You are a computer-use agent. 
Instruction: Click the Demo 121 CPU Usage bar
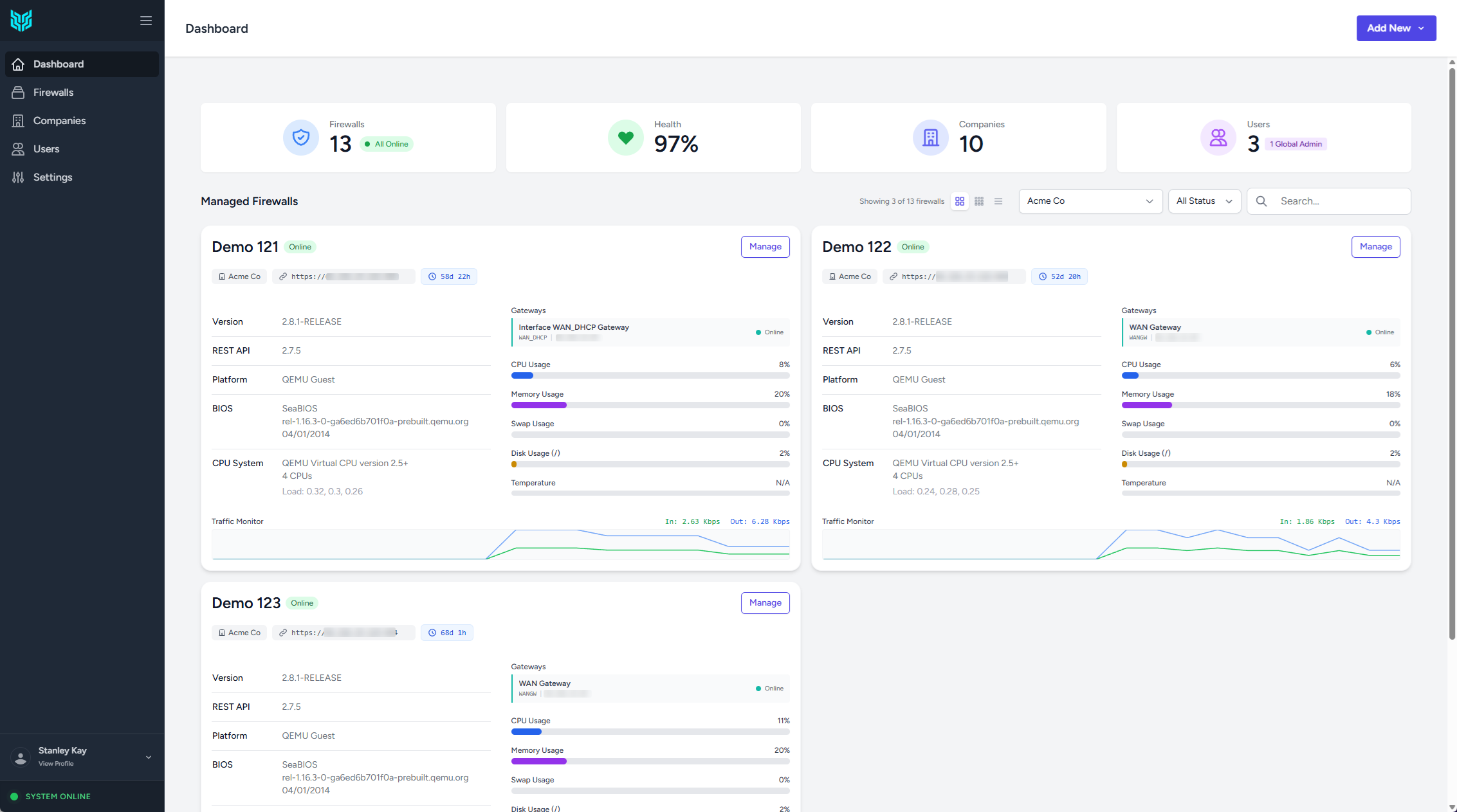coord(650,375)
